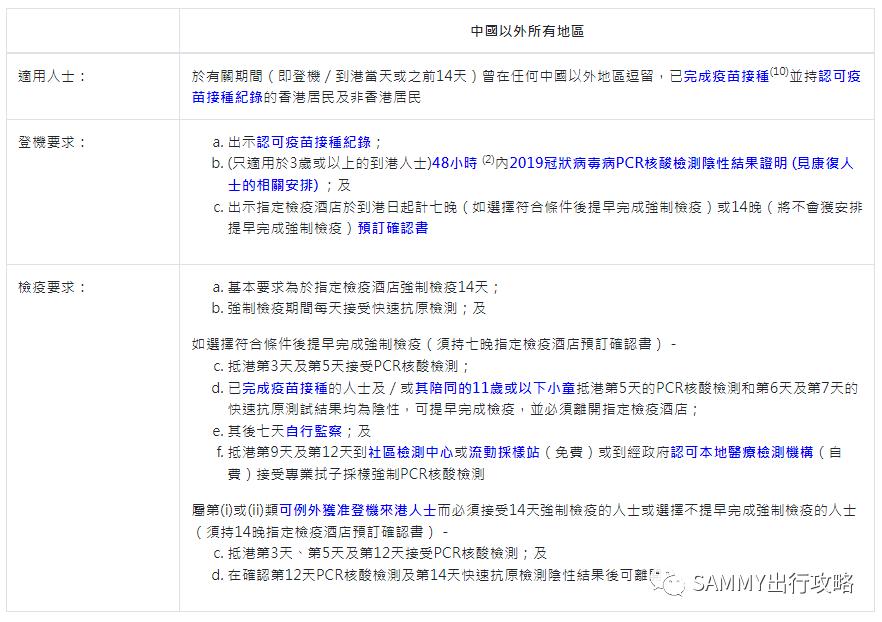Click the 中國以外所有地區 column header
Image resolution: width=882 pixels, height=622 pixels.
[x=527, y=31]
